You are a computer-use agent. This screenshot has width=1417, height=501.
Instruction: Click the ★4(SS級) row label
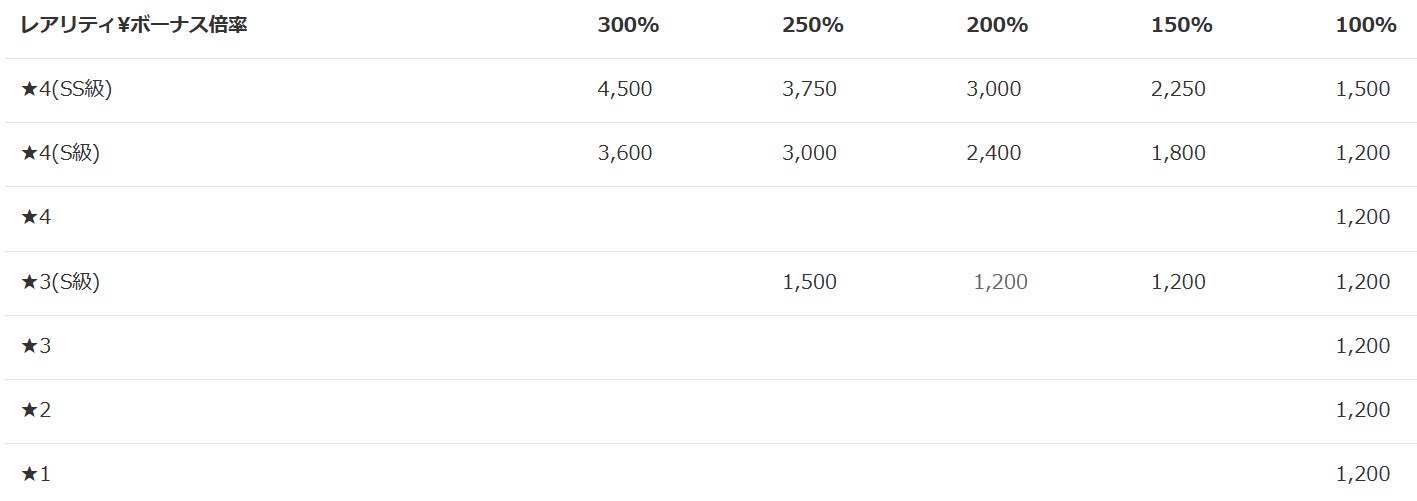pos(66,89)
